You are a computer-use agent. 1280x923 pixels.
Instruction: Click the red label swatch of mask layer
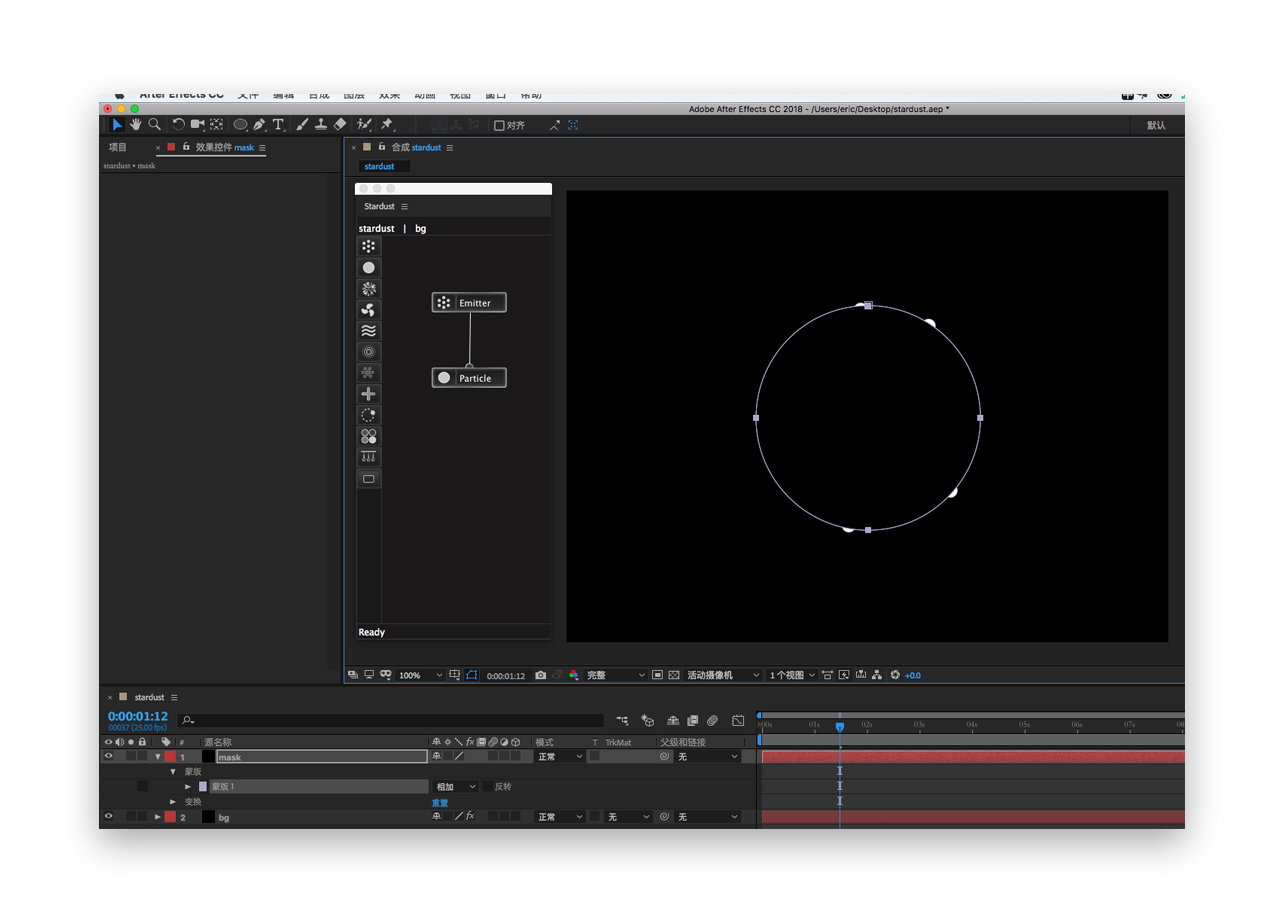click(x=170, y=757)
